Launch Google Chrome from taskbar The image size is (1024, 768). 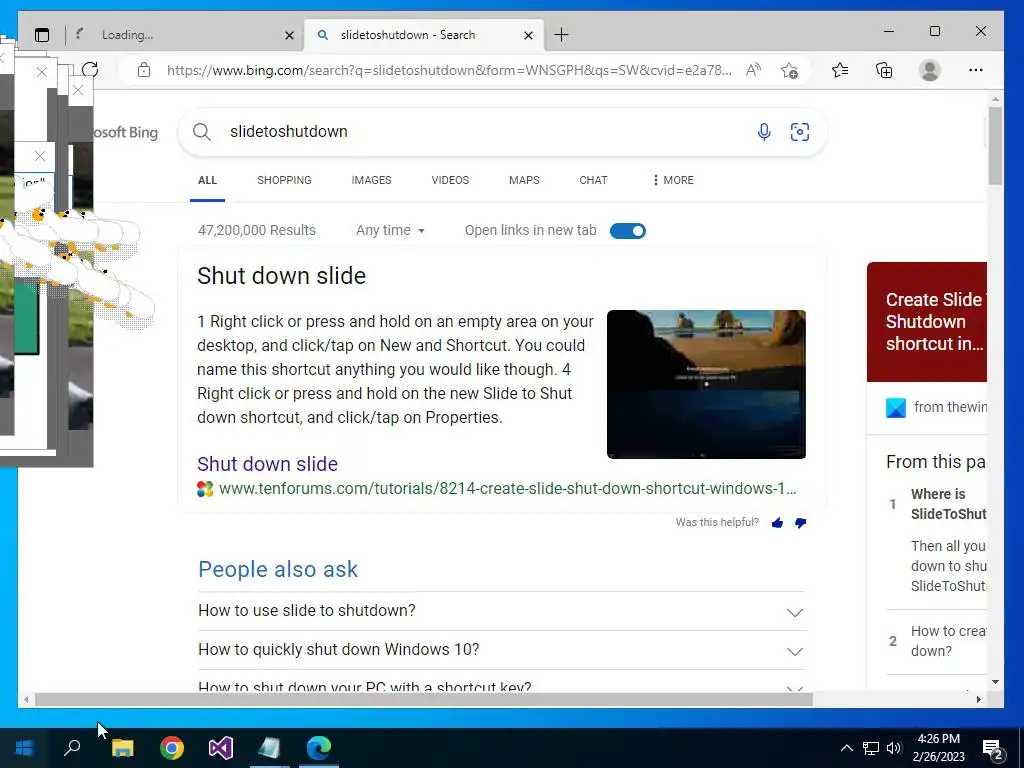172,748
